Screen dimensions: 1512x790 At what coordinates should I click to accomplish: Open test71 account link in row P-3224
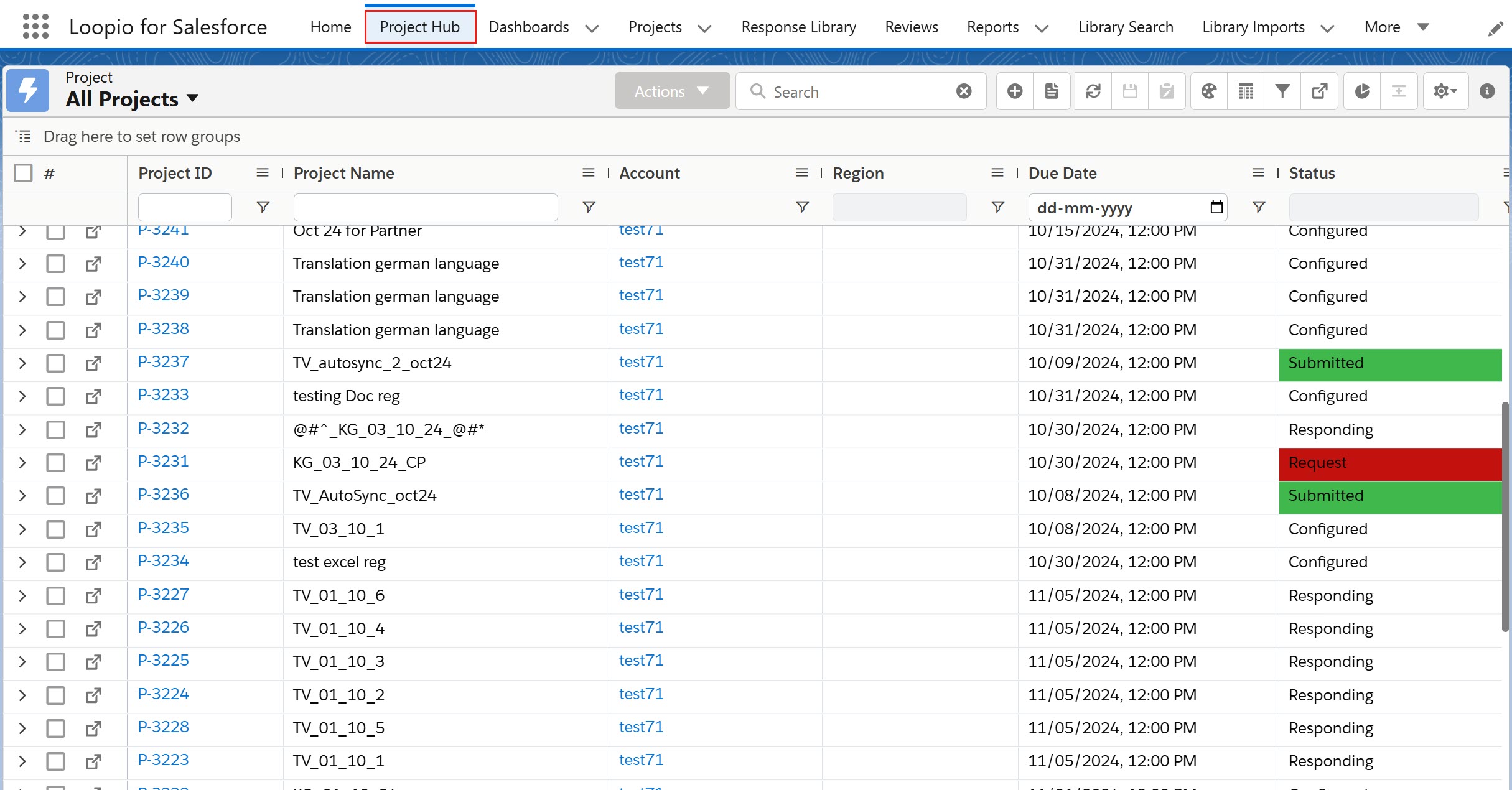click(x=641, y=694)
